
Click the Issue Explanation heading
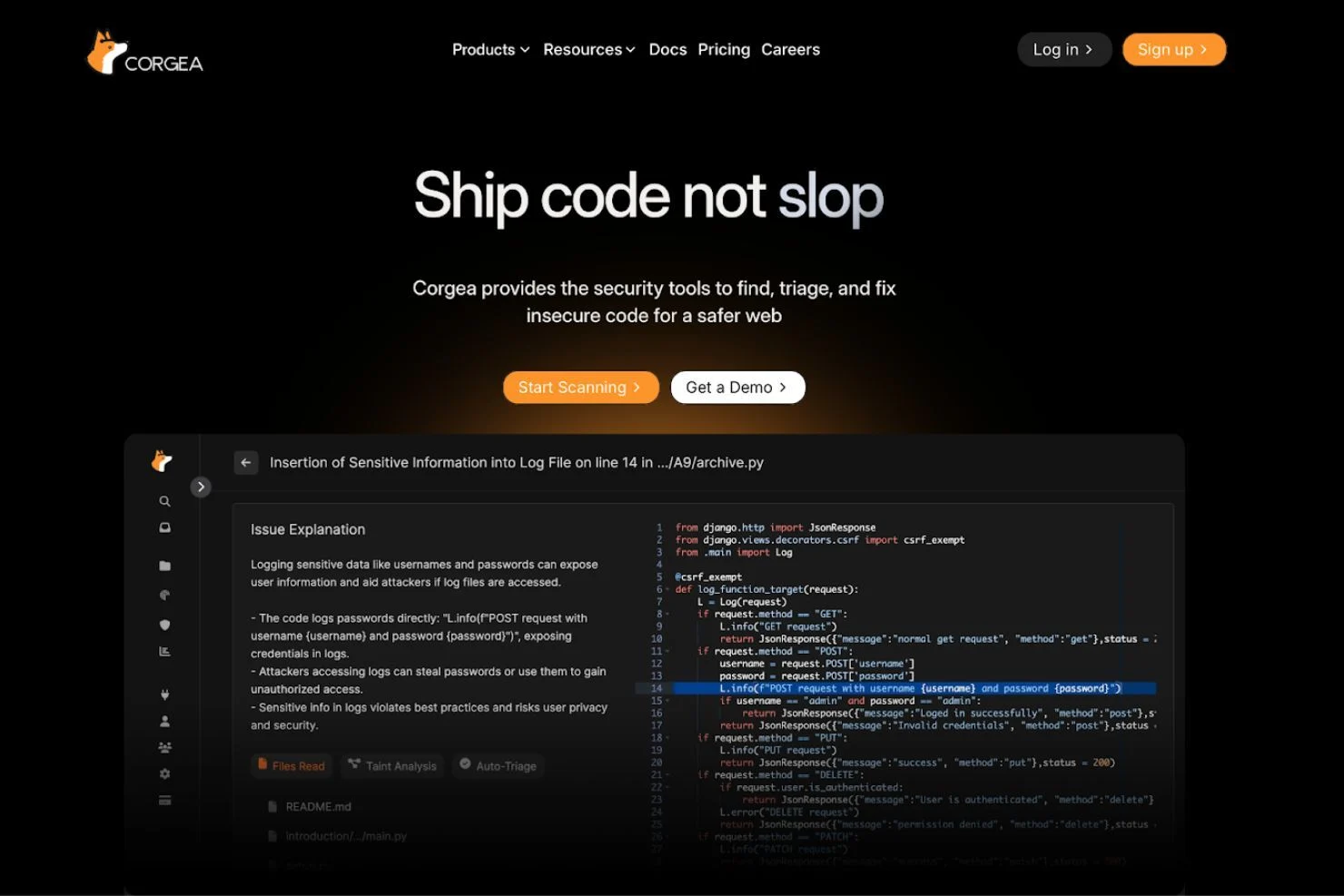pyautogui.click(x=308, y=529)
